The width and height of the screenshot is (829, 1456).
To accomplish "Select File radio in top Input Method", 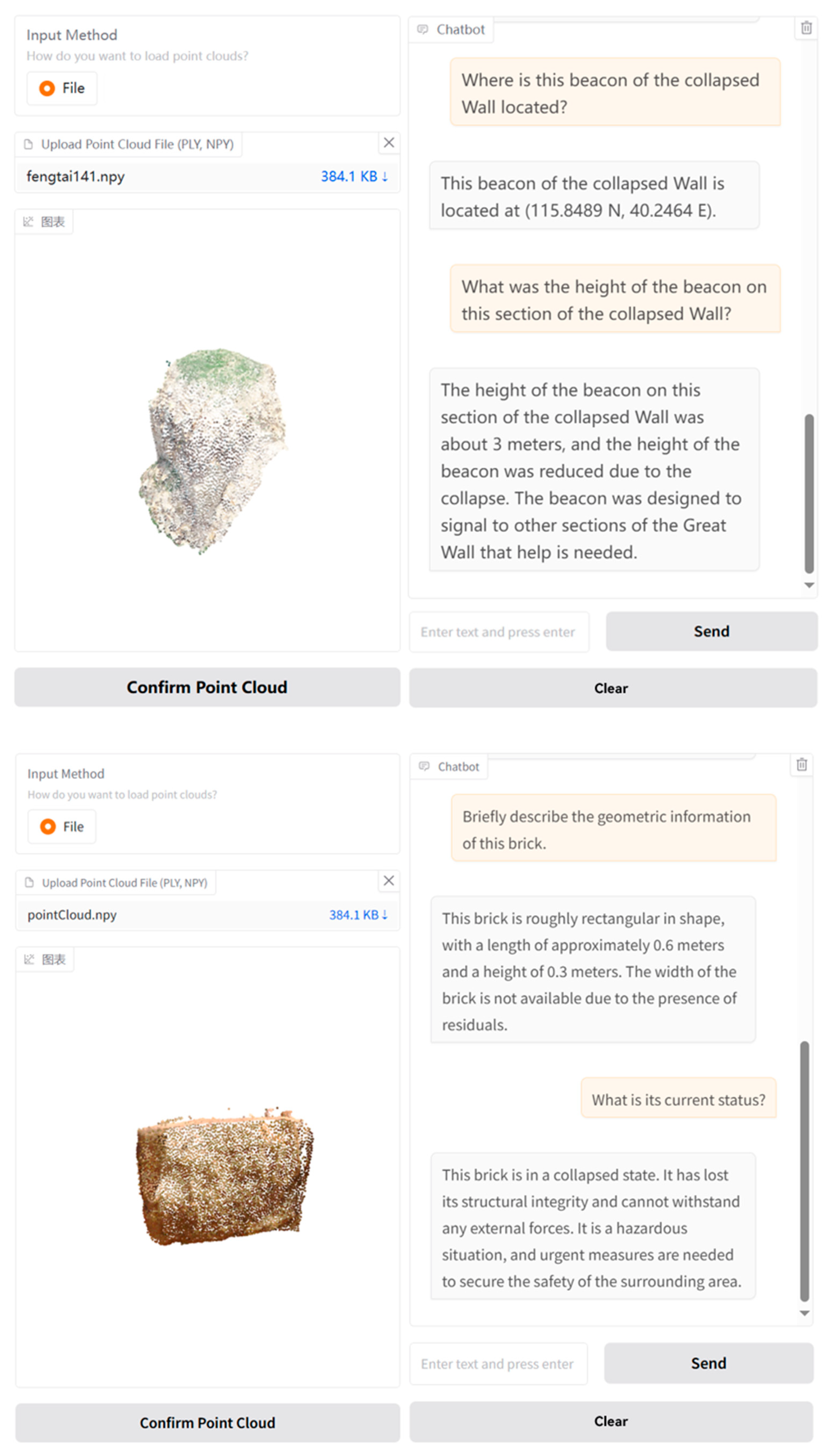I will pyautogui.click(x=47, y=88).
